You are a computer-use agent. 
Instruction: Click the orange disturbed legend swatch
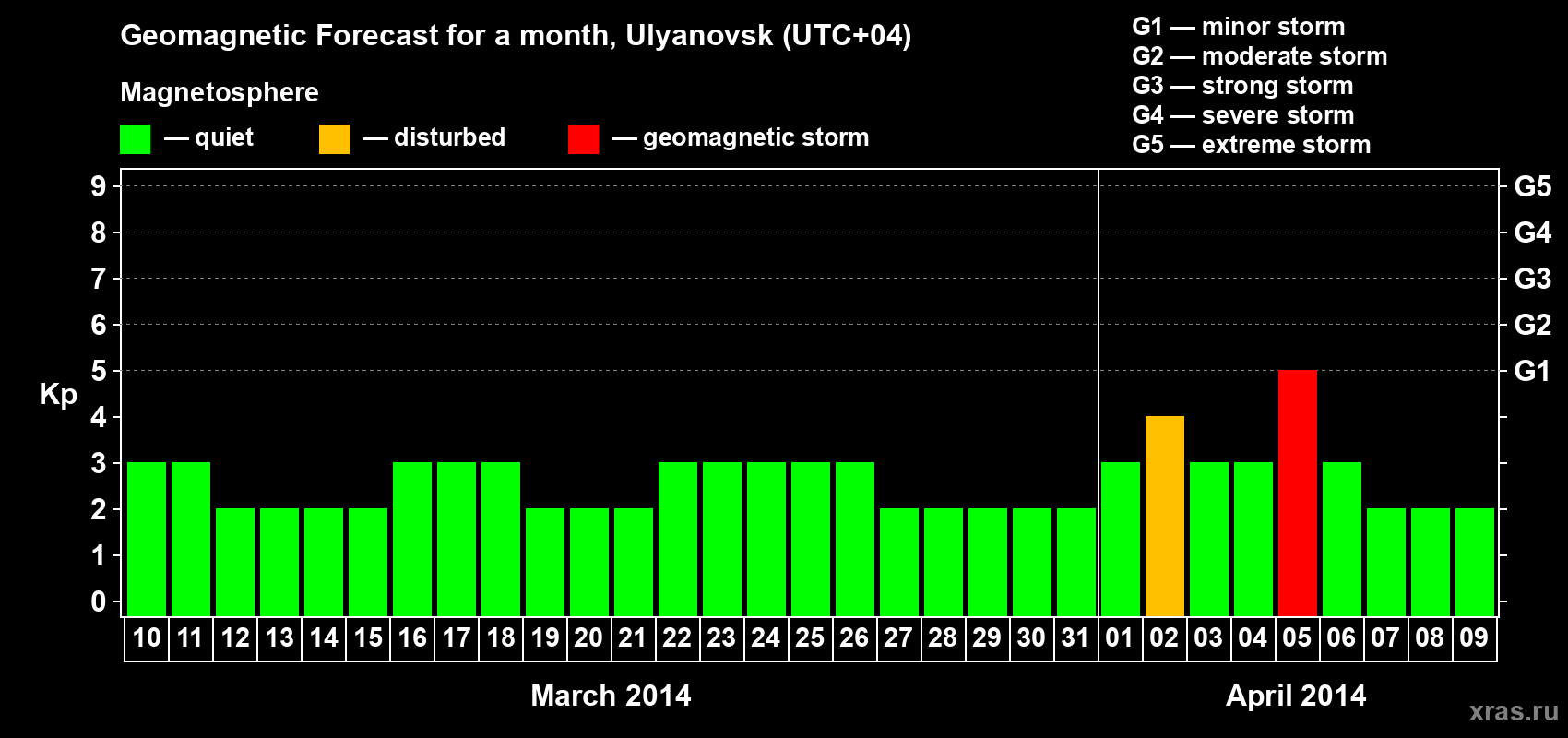pyautogui.click(x=334, y=139)
